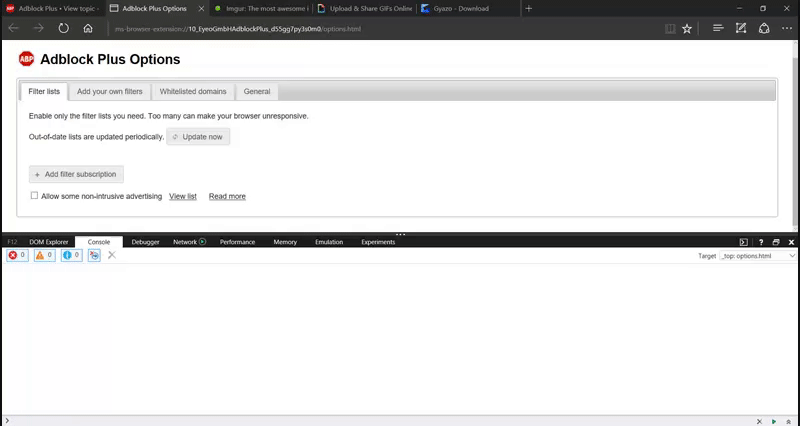The height and width of the screenshot is (426, 800).
Task: Click the browser forward arrow
Action: click(x=39, y=29)
